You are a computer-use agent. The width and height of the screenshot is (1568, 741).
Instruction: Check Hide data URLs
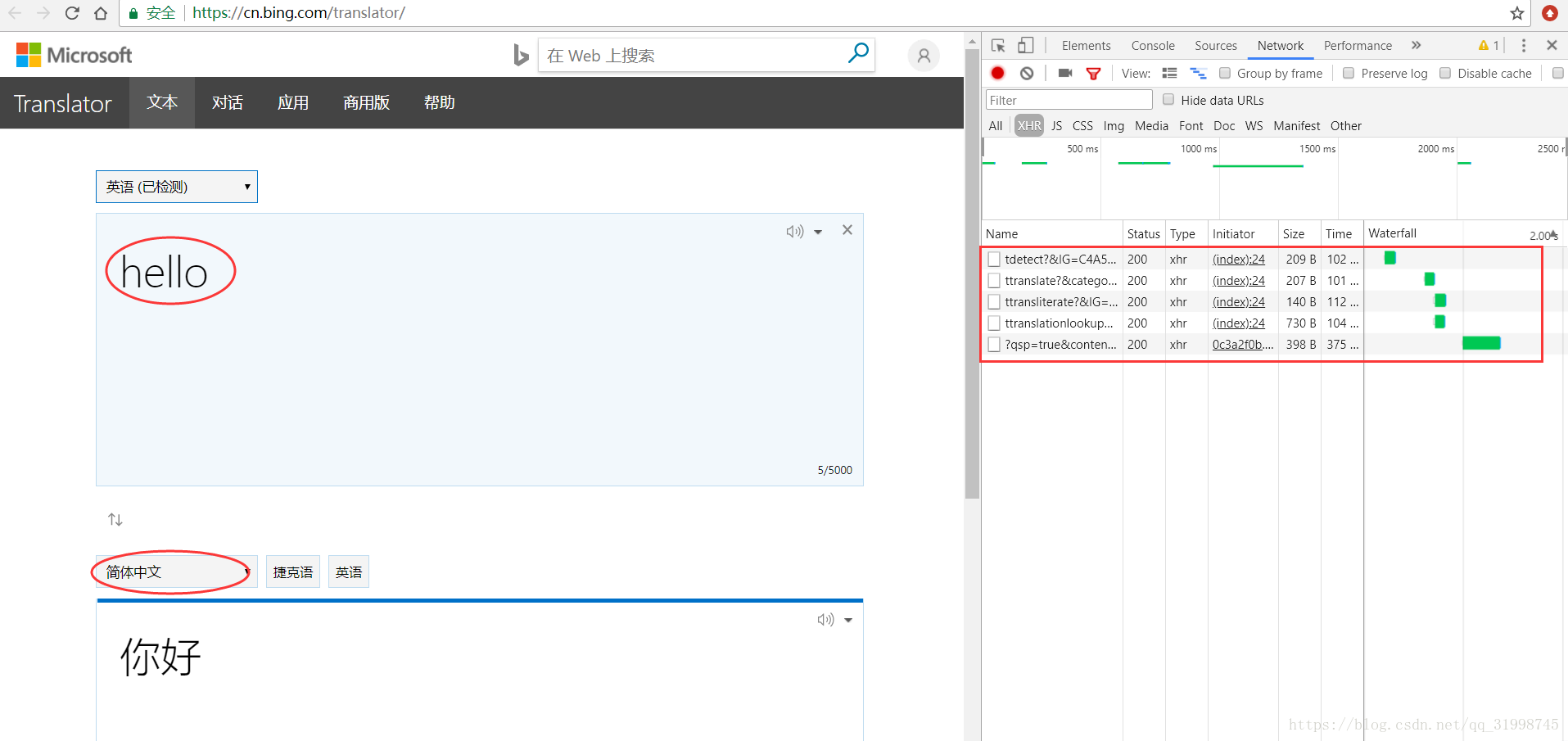pos(1168,99)
